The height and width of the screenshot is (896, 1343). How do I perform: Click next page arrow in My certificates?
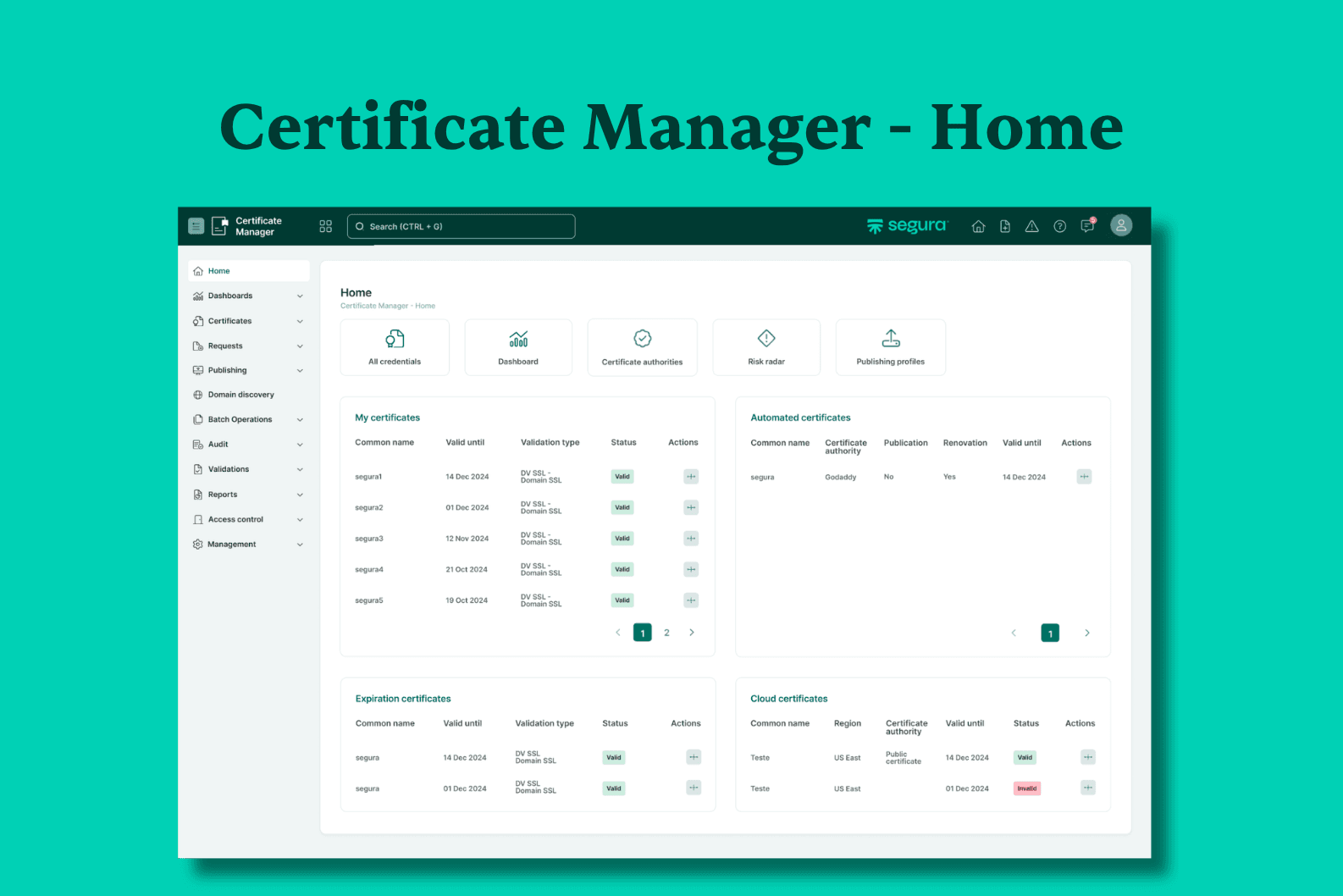click(x=692, y=633)
